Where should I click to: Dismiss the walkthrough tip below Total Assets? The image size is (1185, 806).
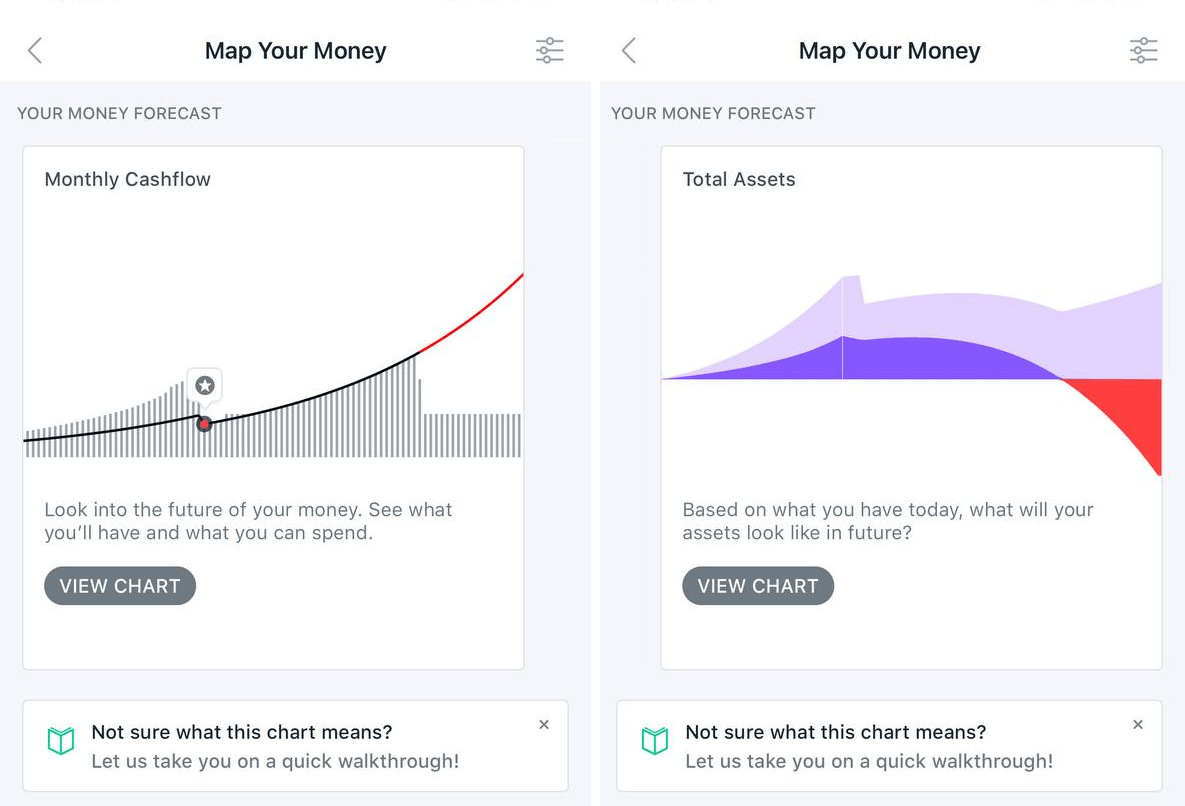pos(1138,725)
